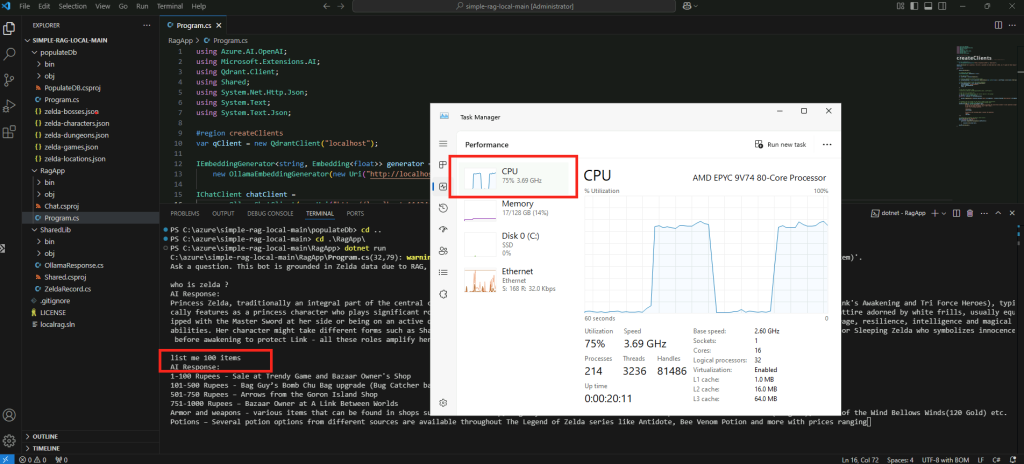The height and width of the screenshot is (464, 1024).
Task: Open App history page in Task Manager
Action: click(x=443, y=208)
